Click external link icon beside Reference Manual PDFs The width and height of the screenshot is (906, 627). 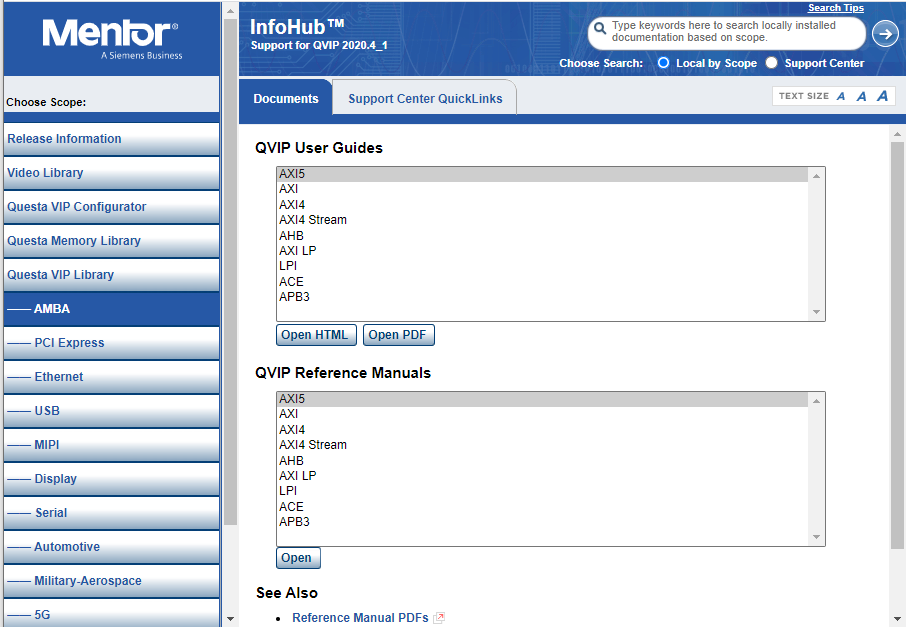[439, 618]
